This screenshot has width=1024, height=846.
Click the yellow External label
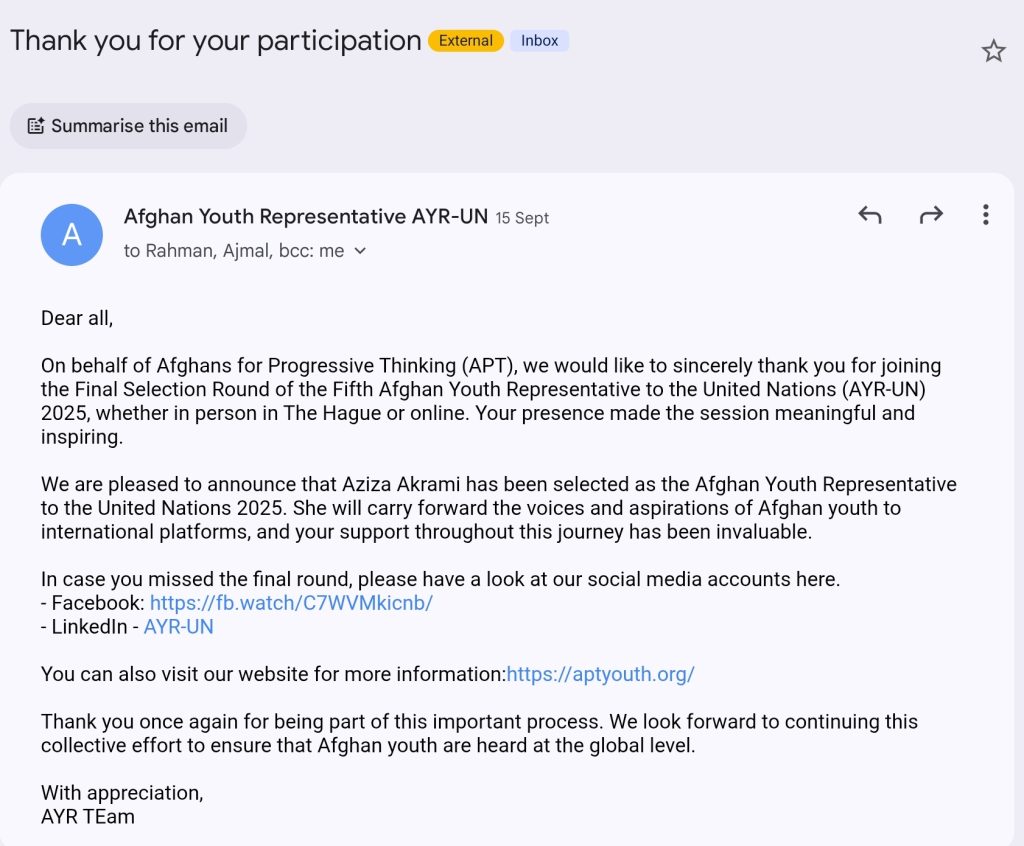coord(466,41)
